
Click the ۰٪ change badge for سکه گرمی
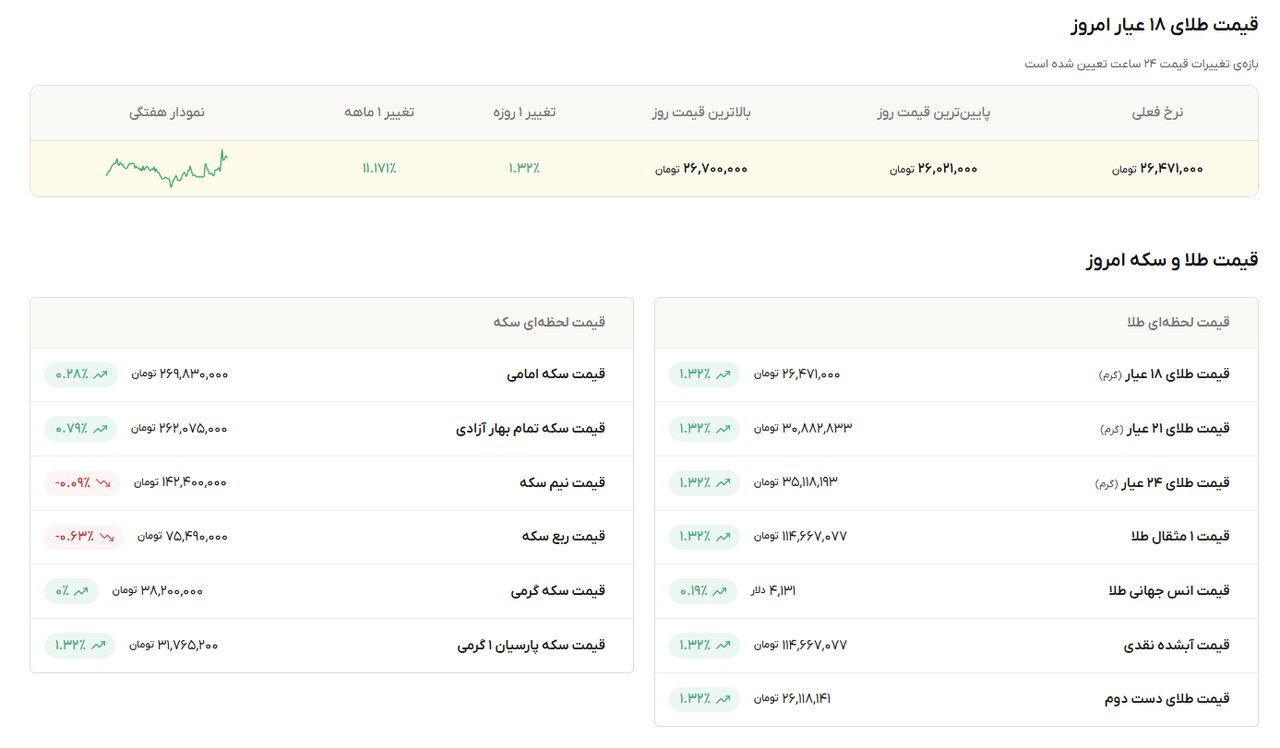(72, 590)
